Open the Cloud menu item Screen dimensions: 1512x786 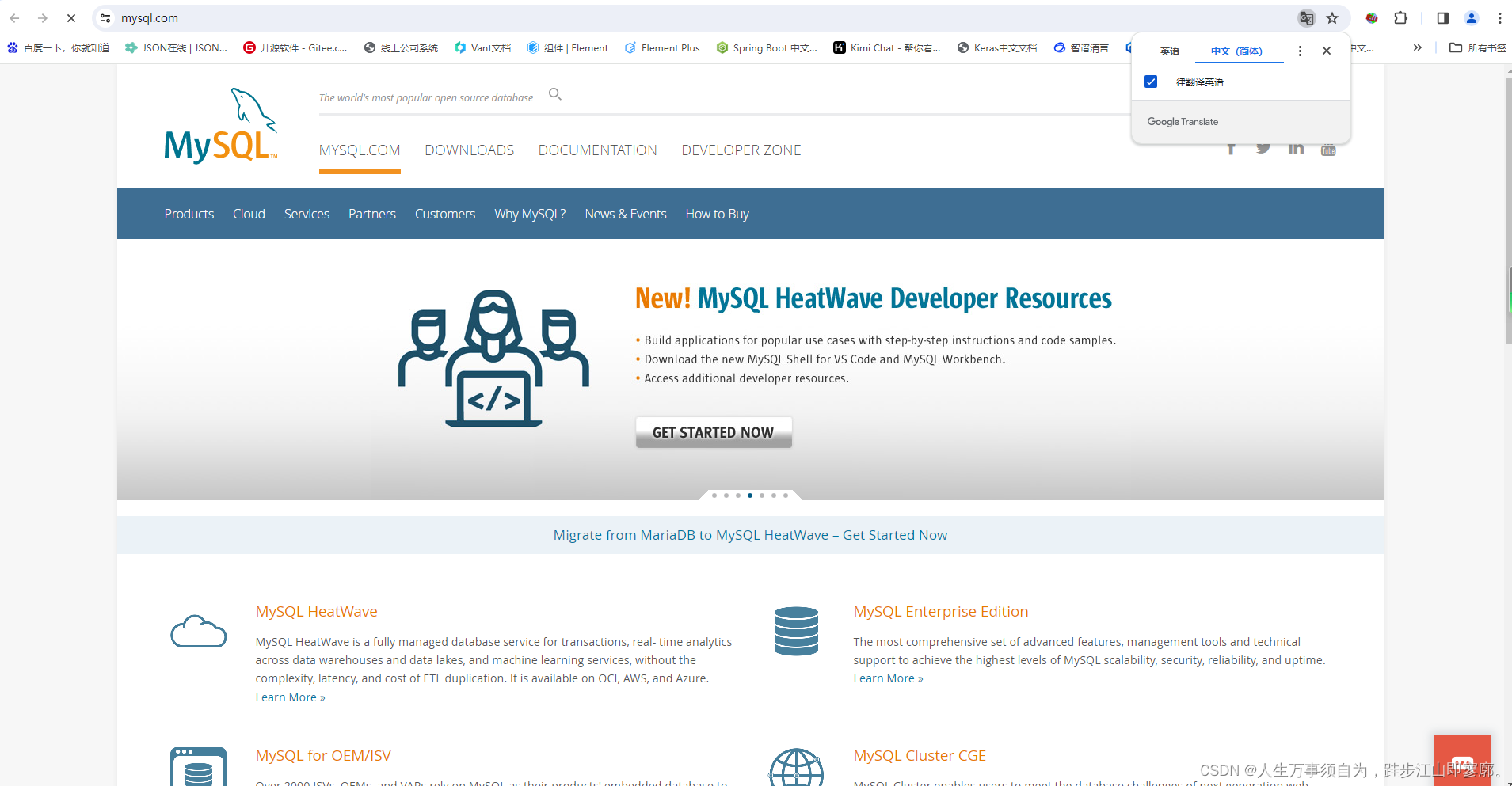click(249, 214)
